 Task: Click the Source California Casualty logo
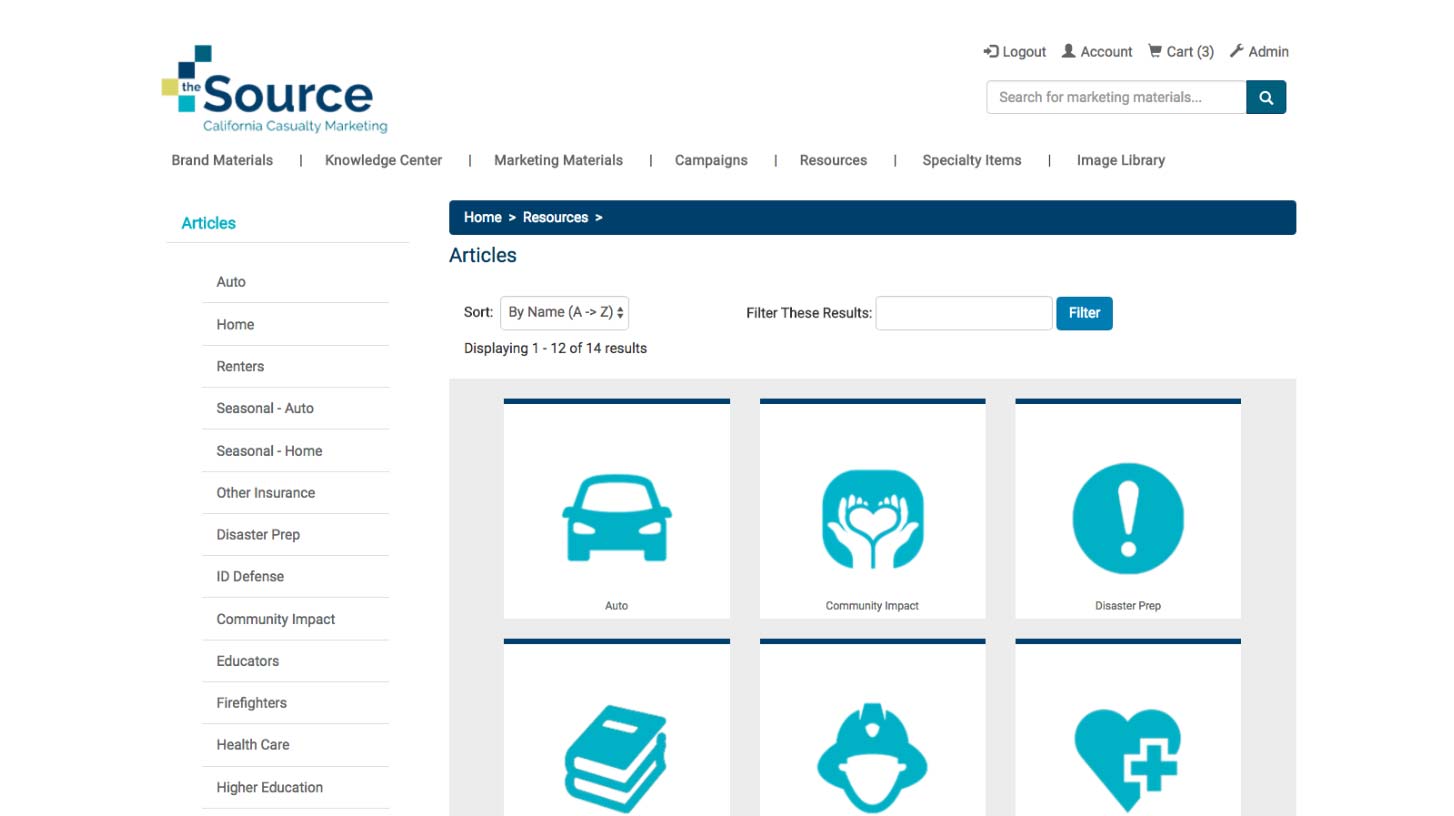pos(274,89)
